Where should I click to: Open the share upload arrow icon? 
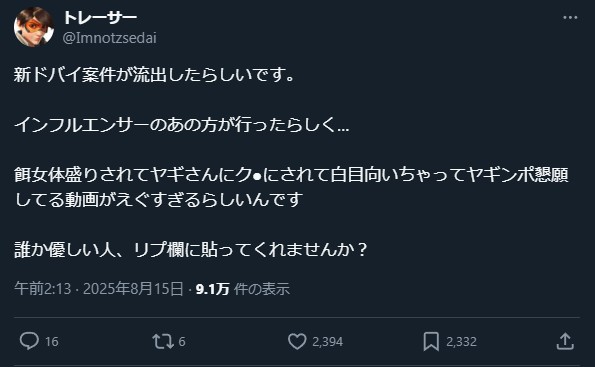(x=565, y=341)
